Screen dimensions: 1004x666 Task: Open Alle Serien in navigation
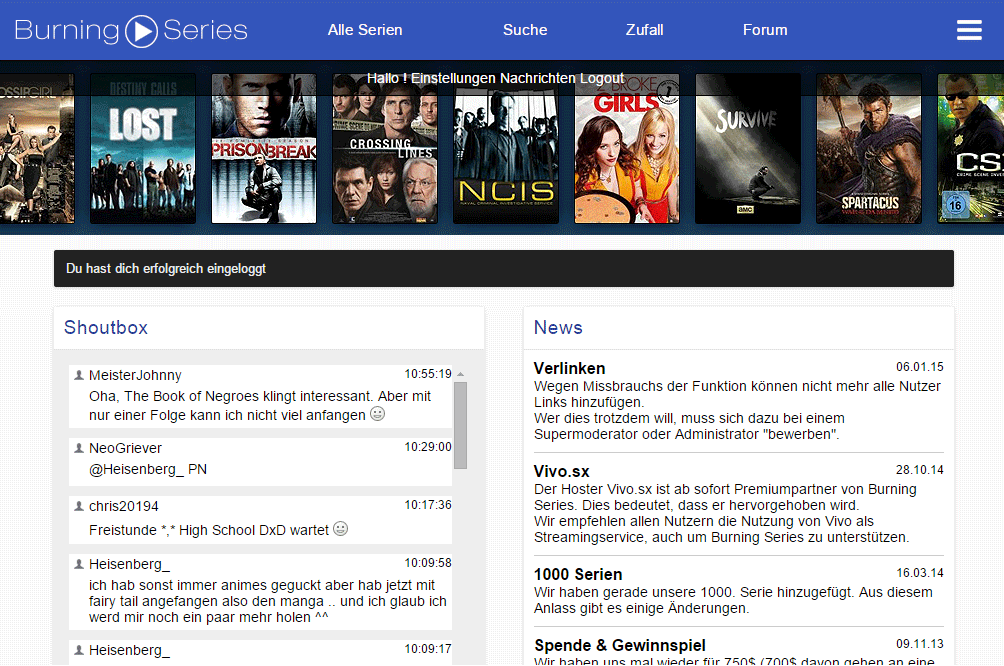365,30
